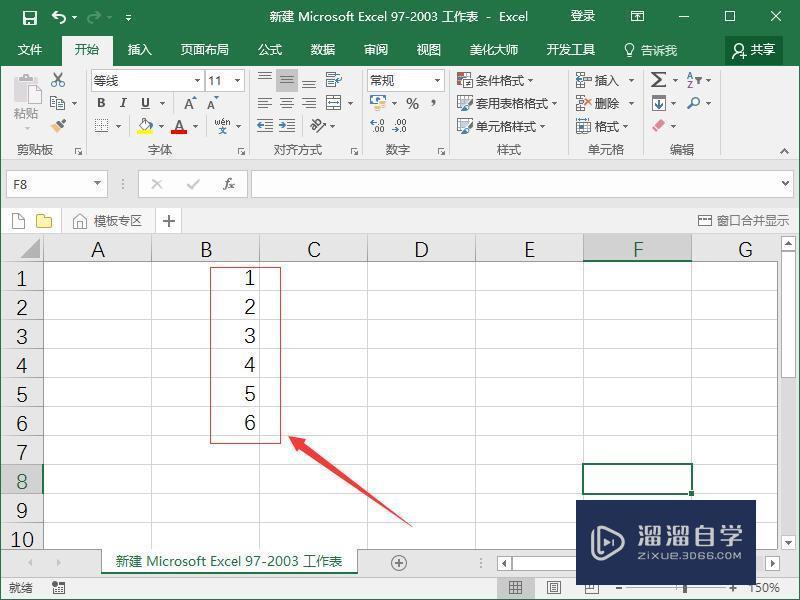Open the font size dropdown
This screenshot has height=600, width=800.
[235, 80]
